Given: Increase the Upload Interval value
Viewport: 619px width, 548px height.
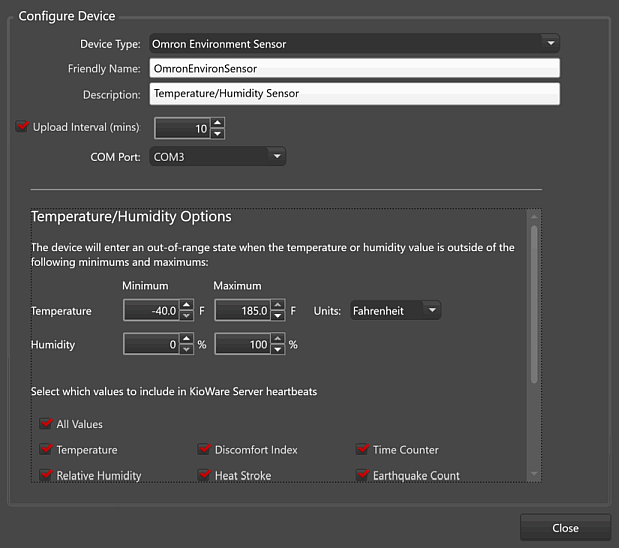Looking at the screenshot, I should [x=218, y=122].
